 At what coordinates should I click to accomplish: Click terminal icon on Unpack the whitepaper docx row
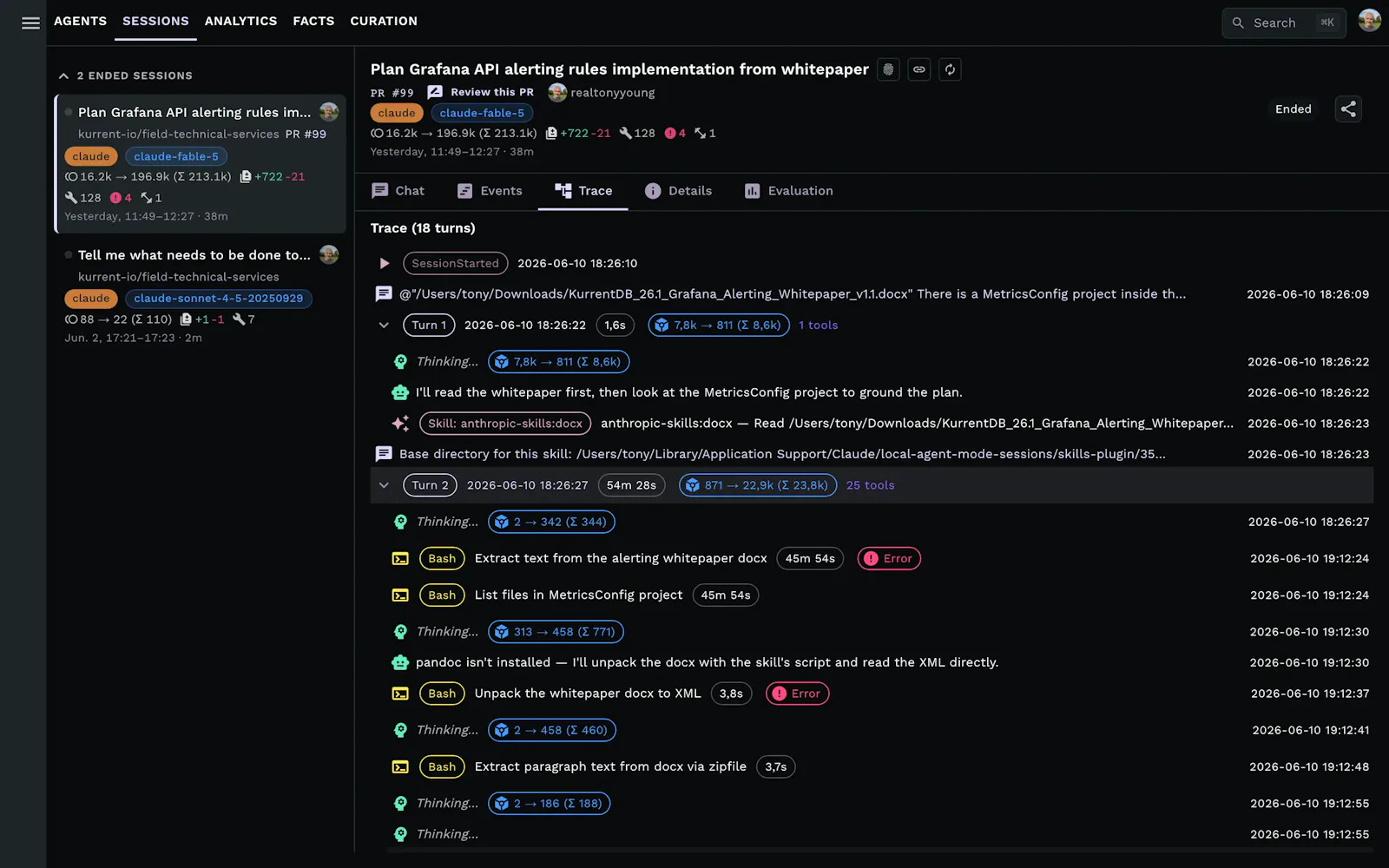point(400,694)
